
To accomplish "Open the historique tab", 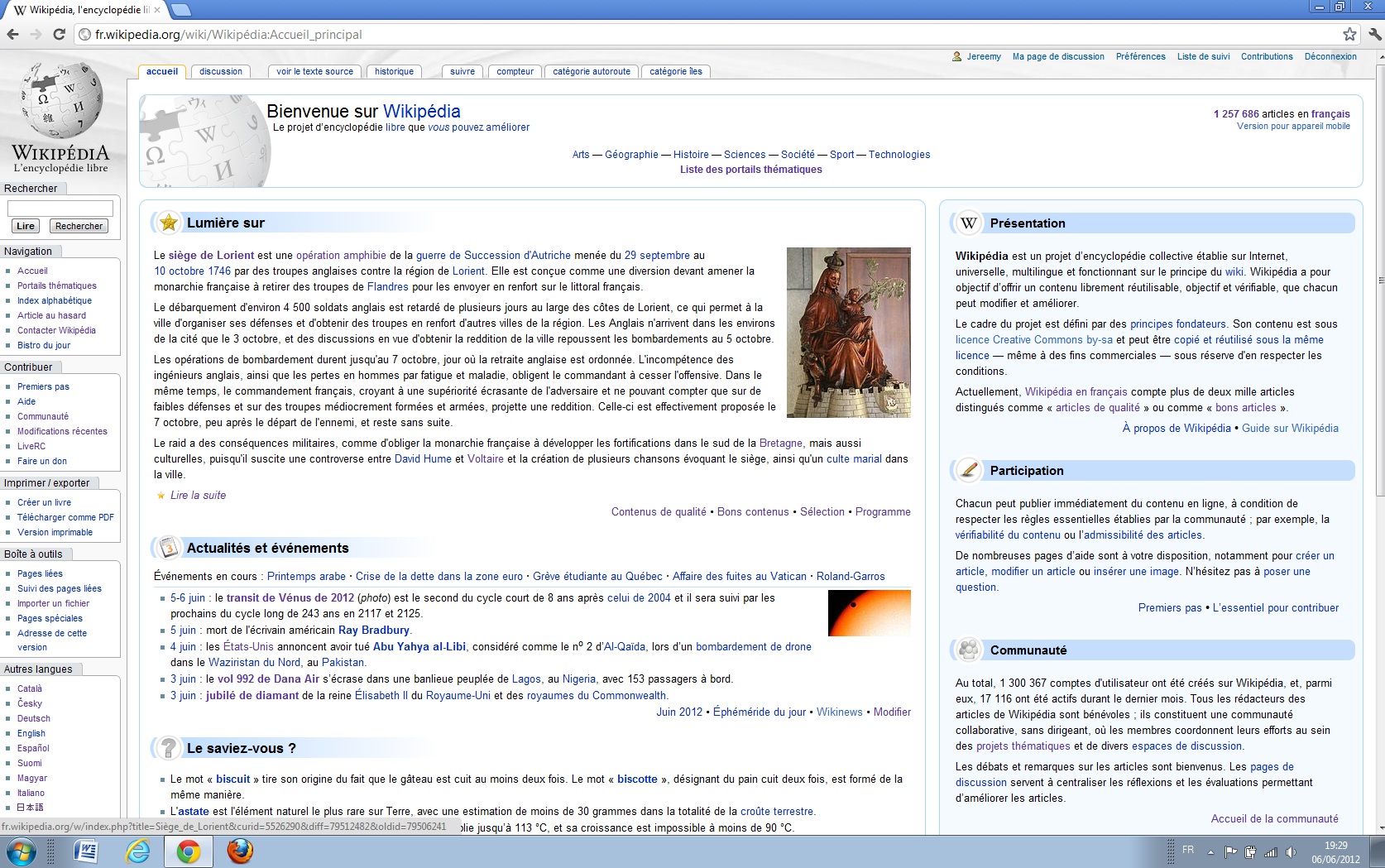I will (x=394, y=71).
